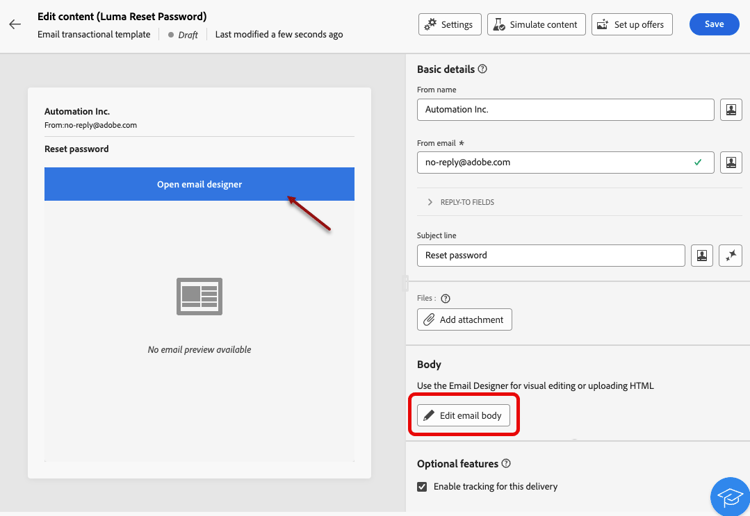Image resolution: width=750 pixels, height=516 pixels.
Task: Open personalization icon beside Subject line
Action: [702, 256]
